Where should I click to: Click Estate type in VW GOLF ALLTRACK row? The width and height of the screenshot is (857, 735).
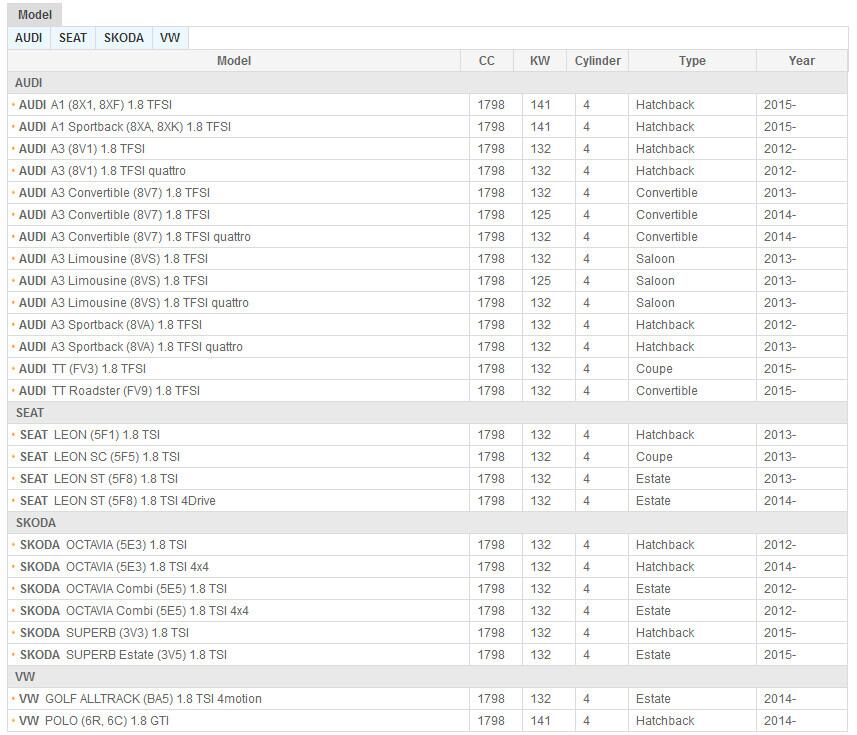pos(653,699)
